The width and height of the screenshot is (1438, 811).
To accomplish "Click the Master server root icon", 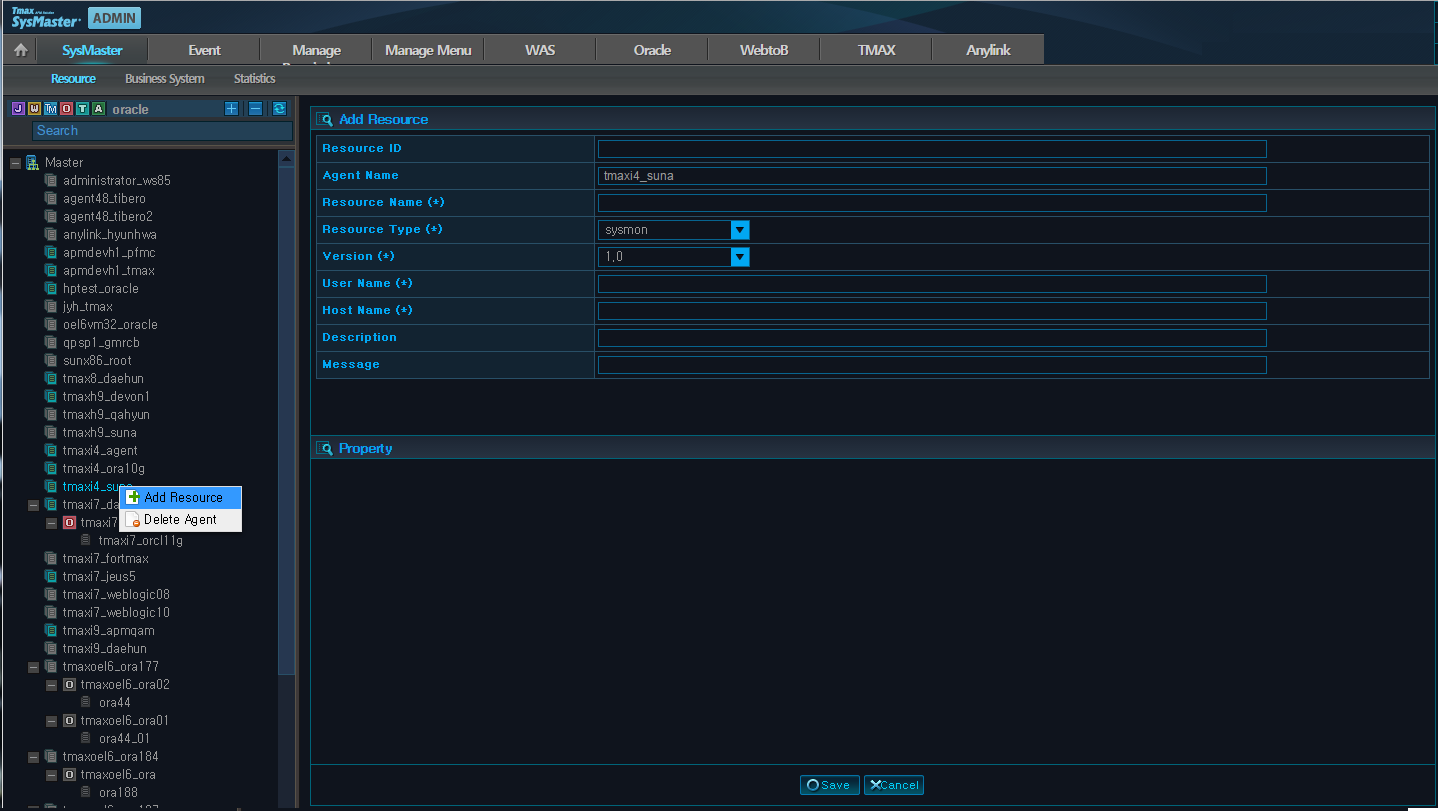I will [32, 162].
